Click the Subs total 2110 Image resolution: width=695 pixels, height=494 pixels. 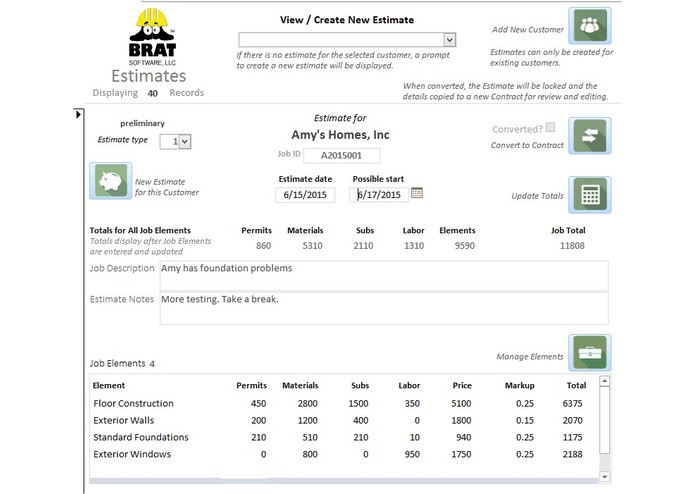(x=363, y=246)
